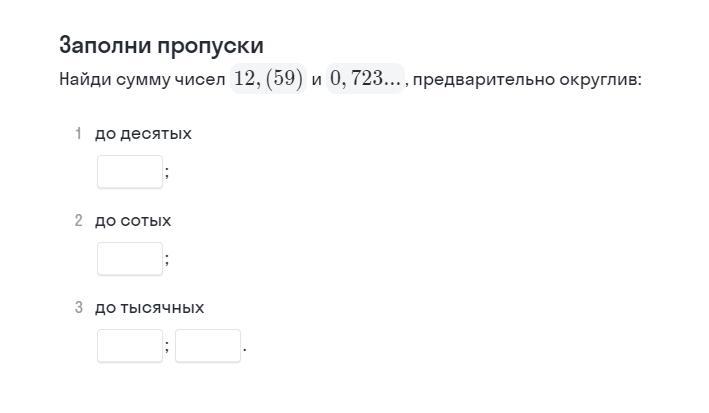Click the heading "Заполни пропуски"

point(161,46)
